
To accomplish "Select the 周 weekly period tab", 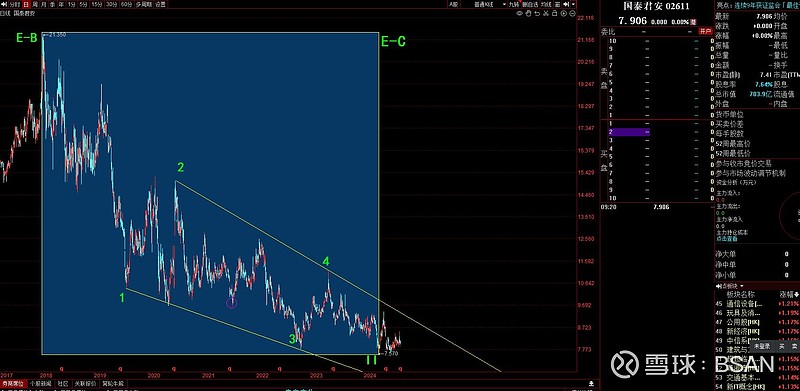I will pos(35,5).
